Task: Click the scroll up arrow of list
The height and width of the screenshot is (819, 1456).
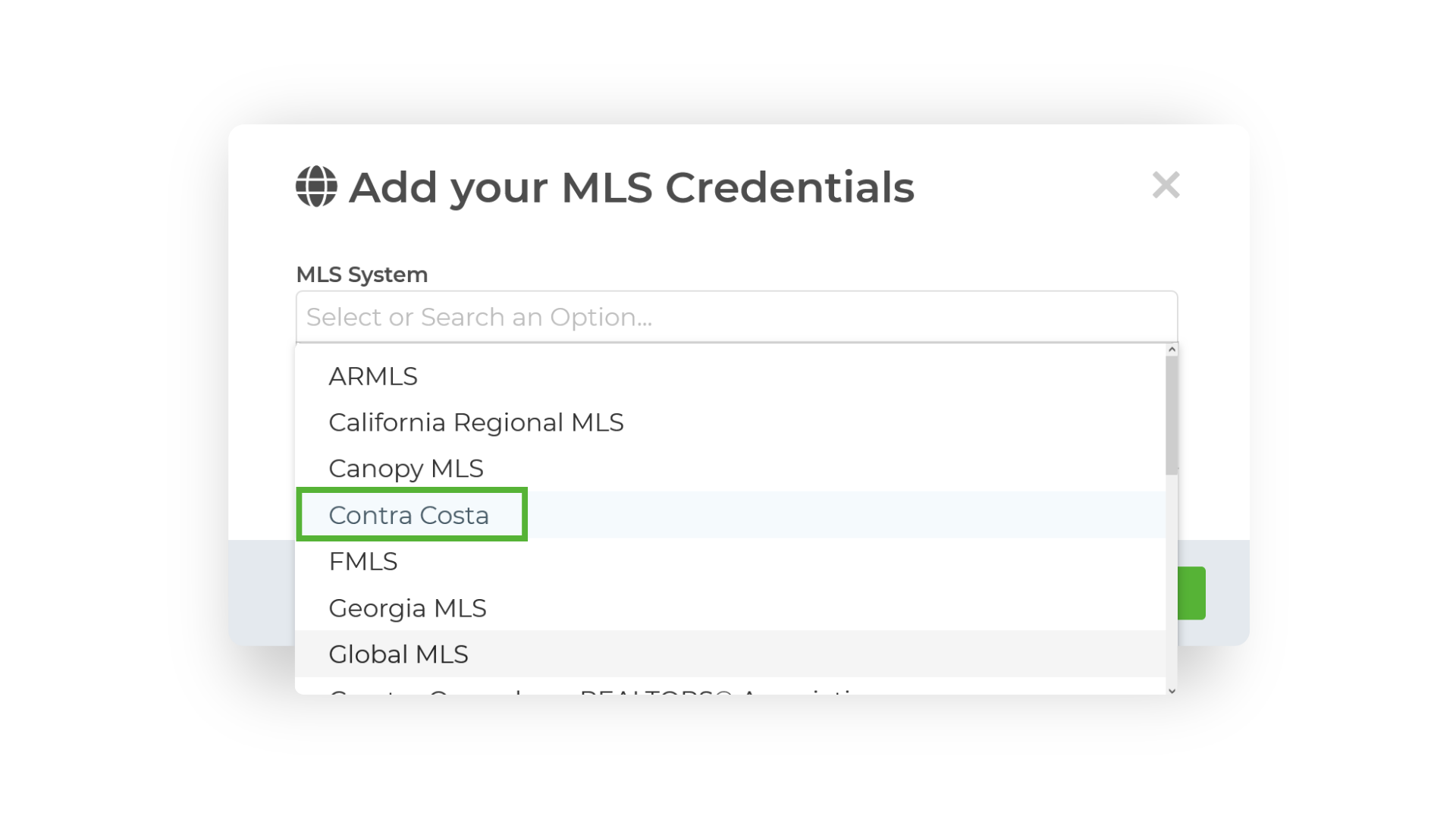Action: click(1172, 350)
